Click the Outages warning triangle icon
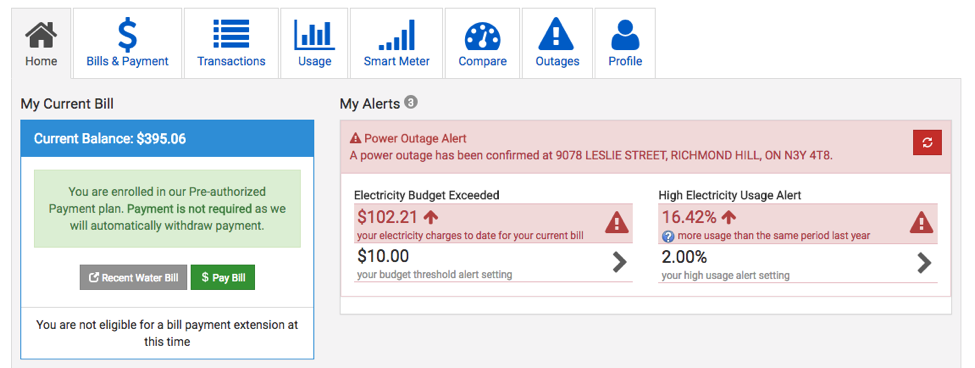The width and height of the screenshot is (975, 368). (557, 35)
